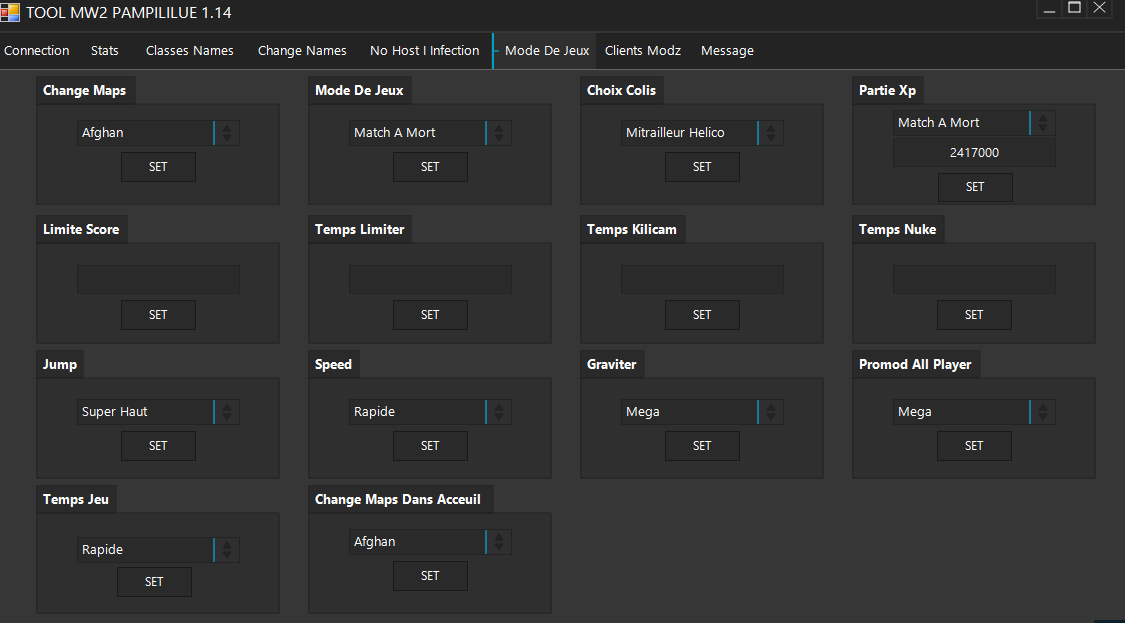Click SET under Change Maps

click(158, 167)
